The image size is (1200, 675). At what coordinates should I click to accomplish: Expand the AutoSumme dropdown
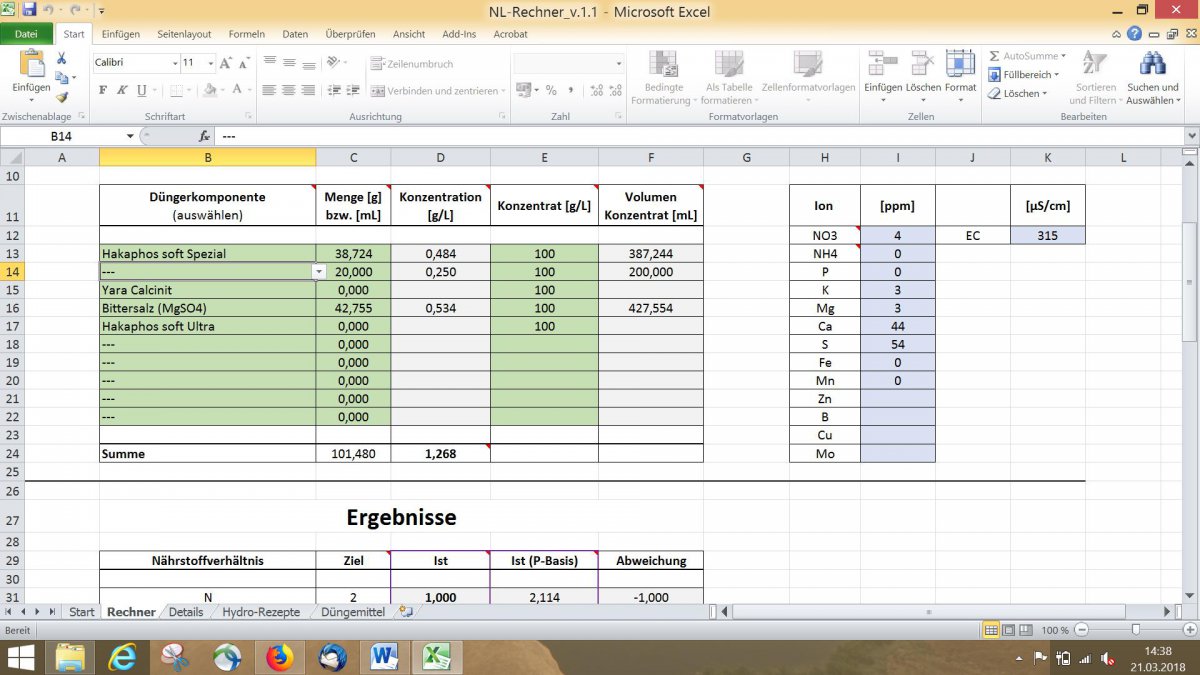pyautogui.click(x=1063, y=56)
